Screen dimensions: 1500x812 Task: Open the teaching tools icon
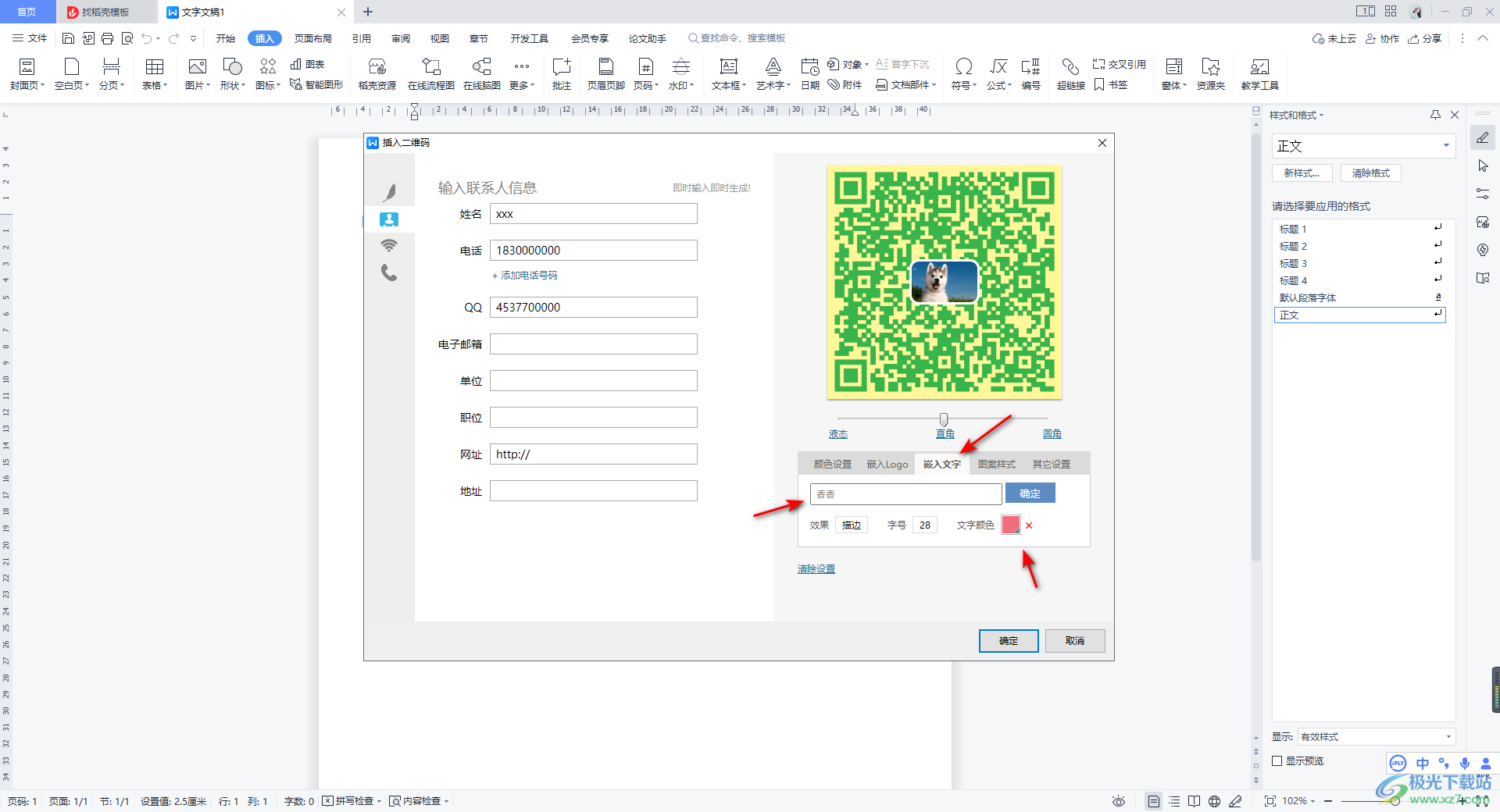(x=1260, y=74)
